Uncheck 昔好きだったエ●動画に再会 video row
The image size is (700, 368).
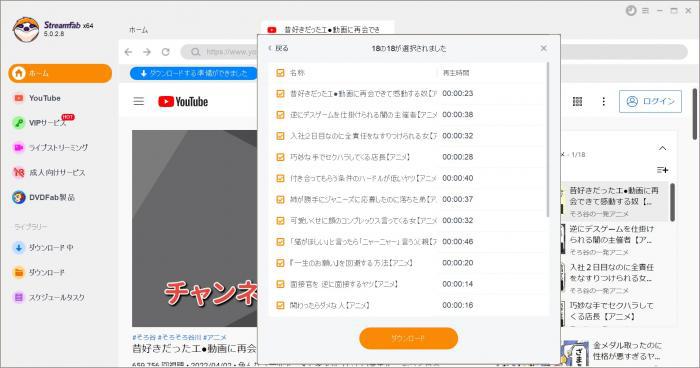280,93
